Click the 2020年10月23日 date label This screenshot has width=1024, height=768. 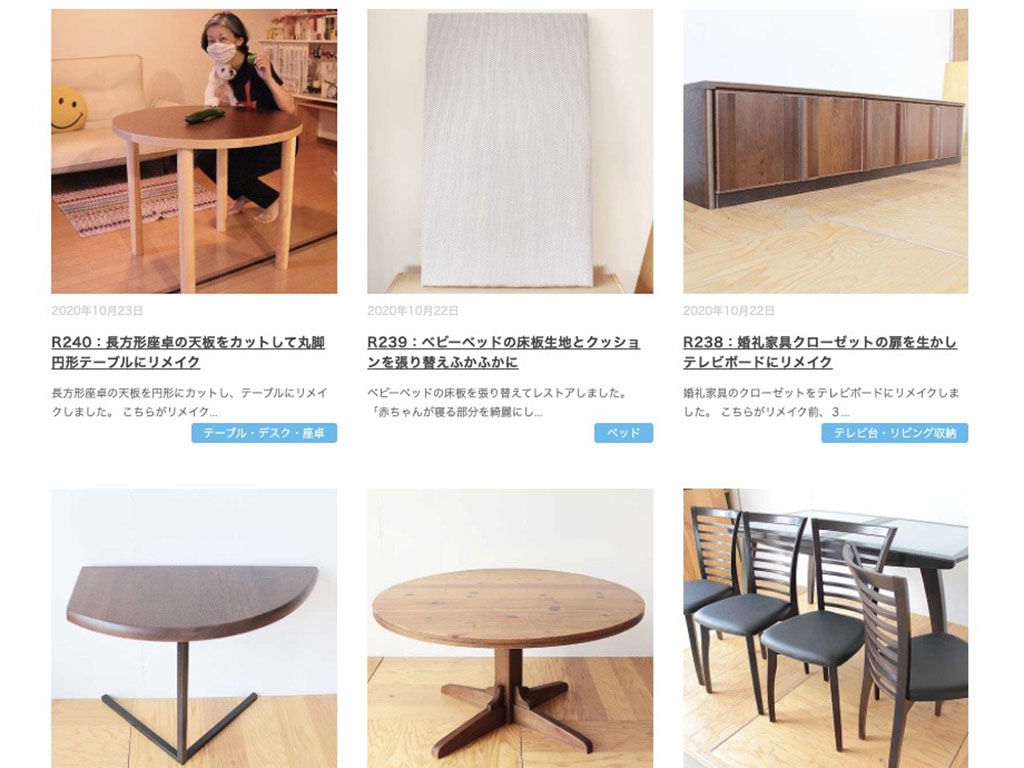(97, 311)
